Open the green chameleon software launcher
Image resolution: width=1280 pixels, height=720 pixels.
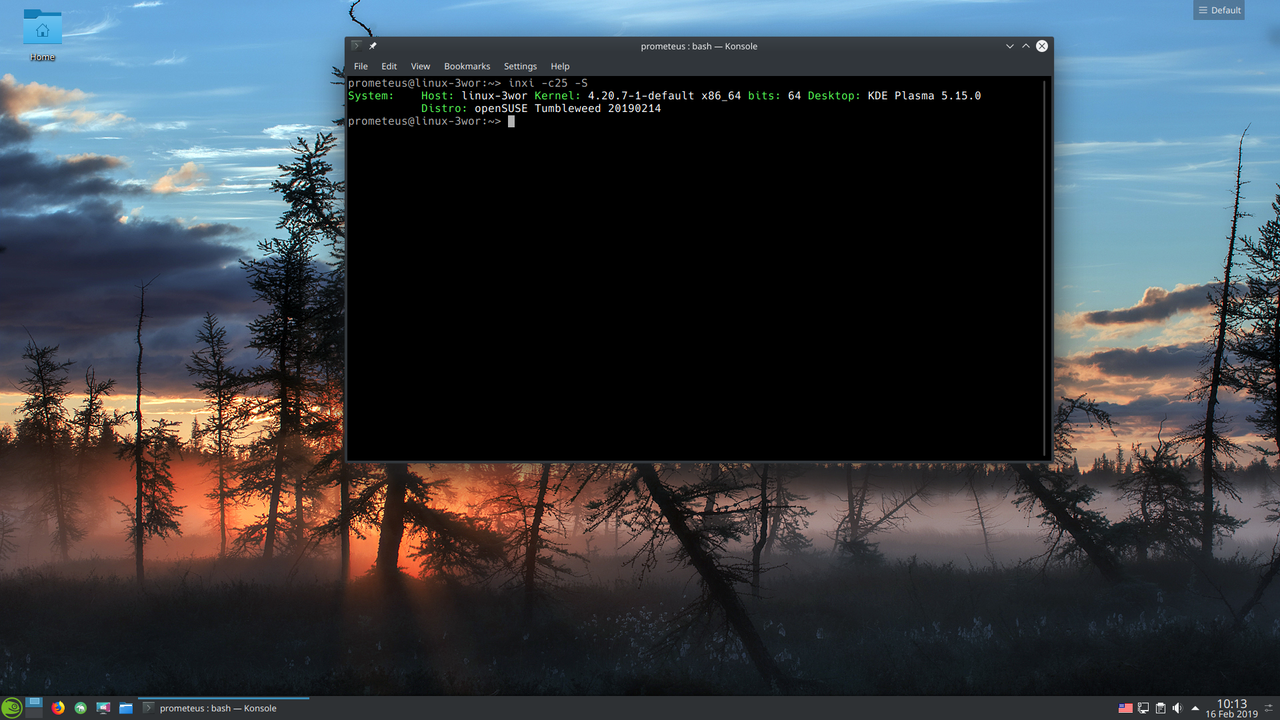click(81, 708)
